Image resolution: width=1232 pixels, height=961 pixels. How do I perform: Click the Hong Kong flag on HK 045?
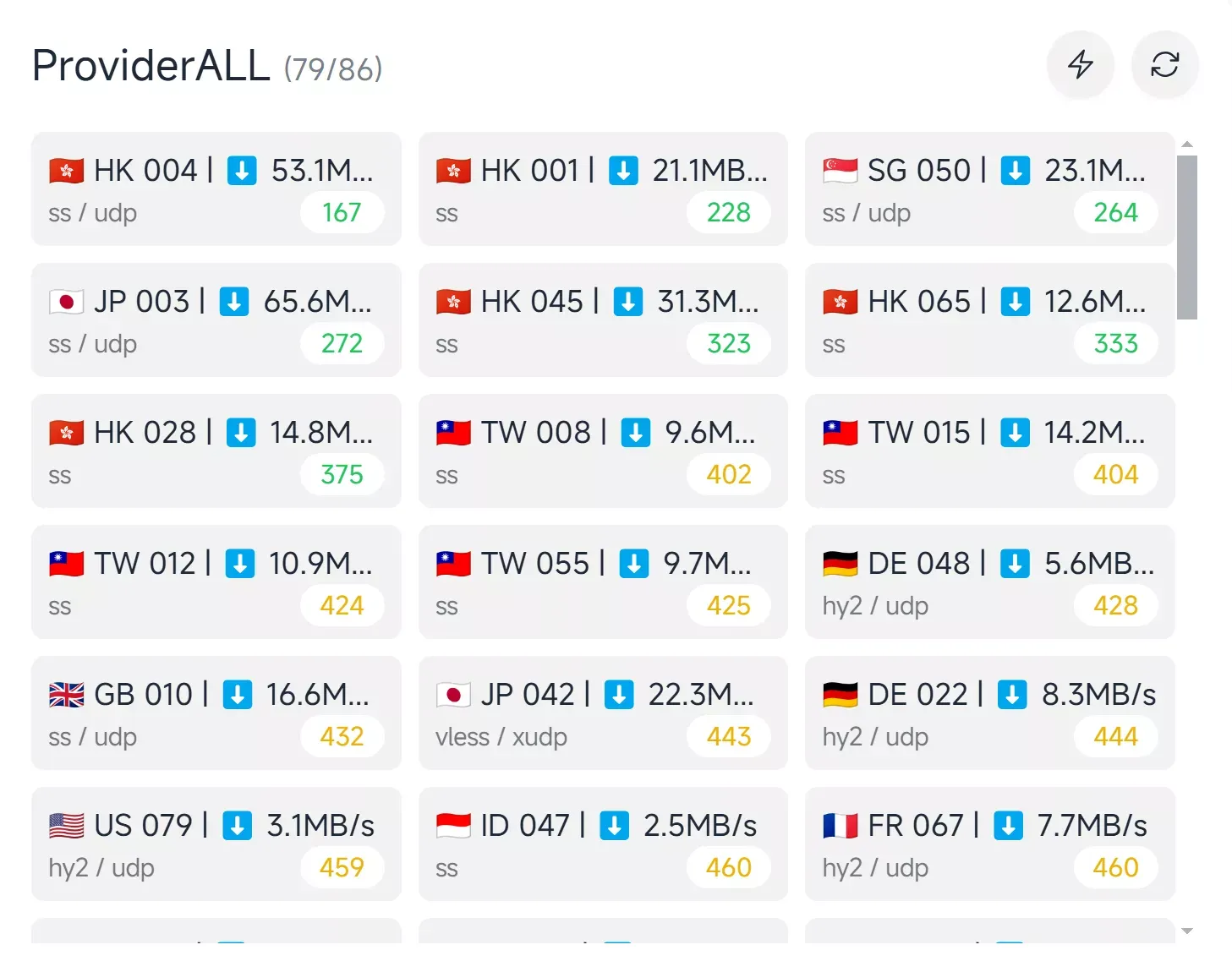(453, 302)
